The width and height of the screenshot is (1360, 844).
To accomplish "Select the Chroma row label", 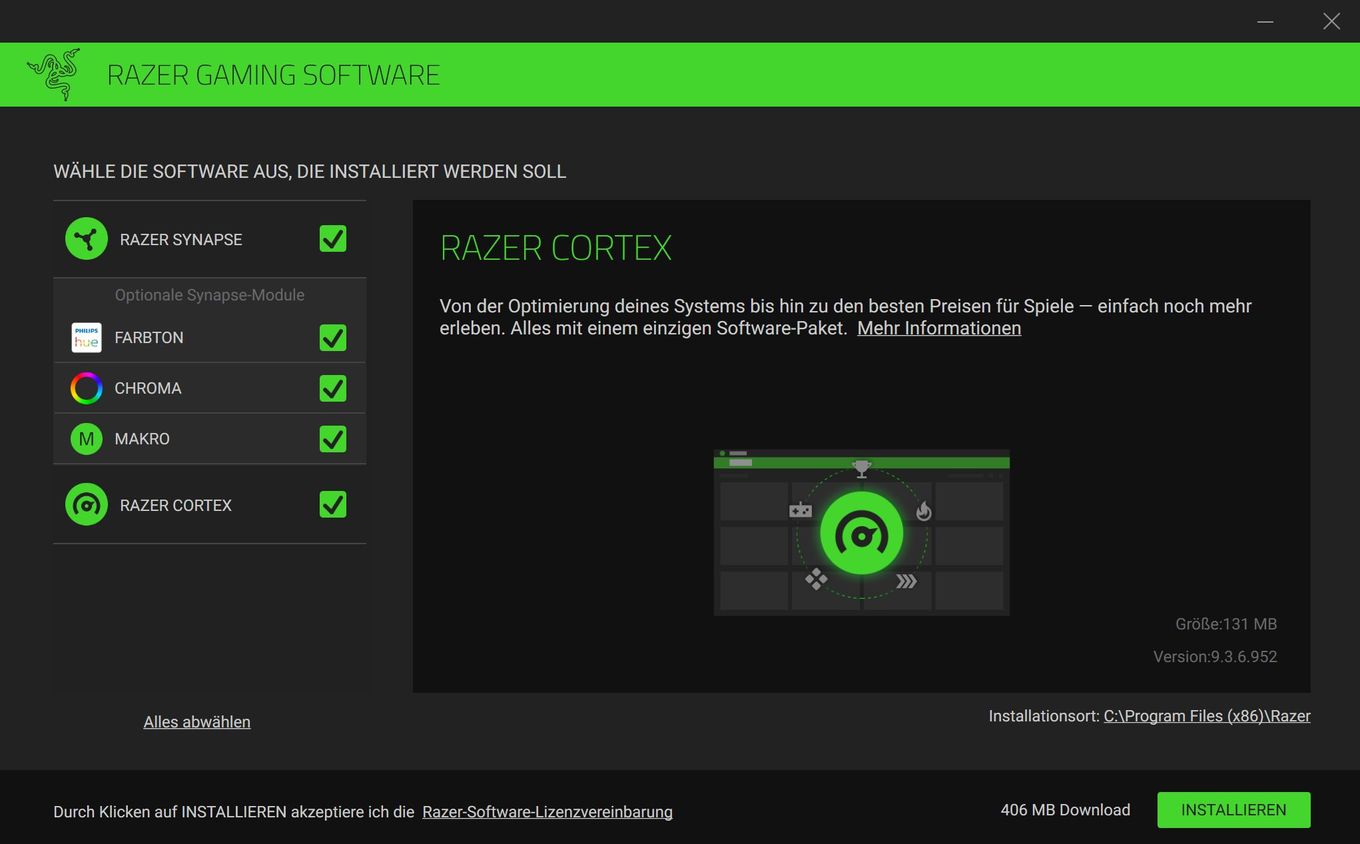I will [x=148, y=388].
